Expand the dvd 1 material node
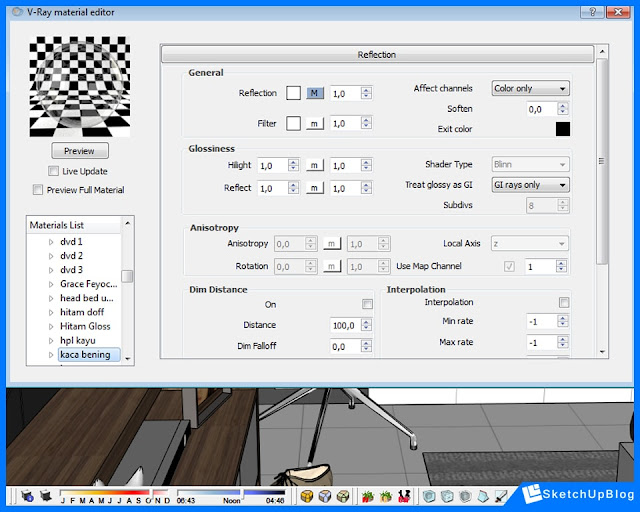The height and width of the screenshot is (512, 640). point(51,242)
